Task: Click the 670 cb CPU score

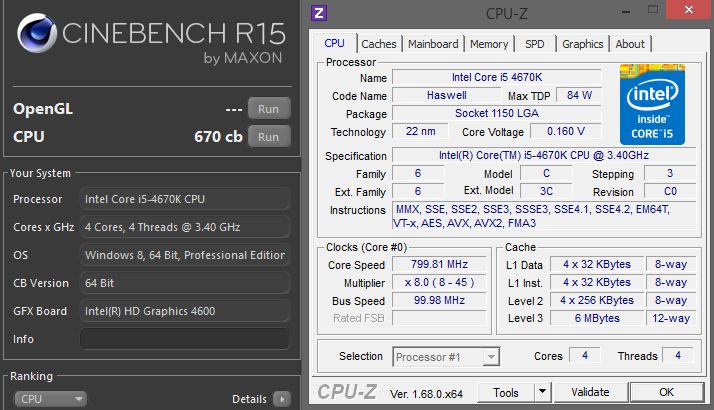Action: (218, 137)
